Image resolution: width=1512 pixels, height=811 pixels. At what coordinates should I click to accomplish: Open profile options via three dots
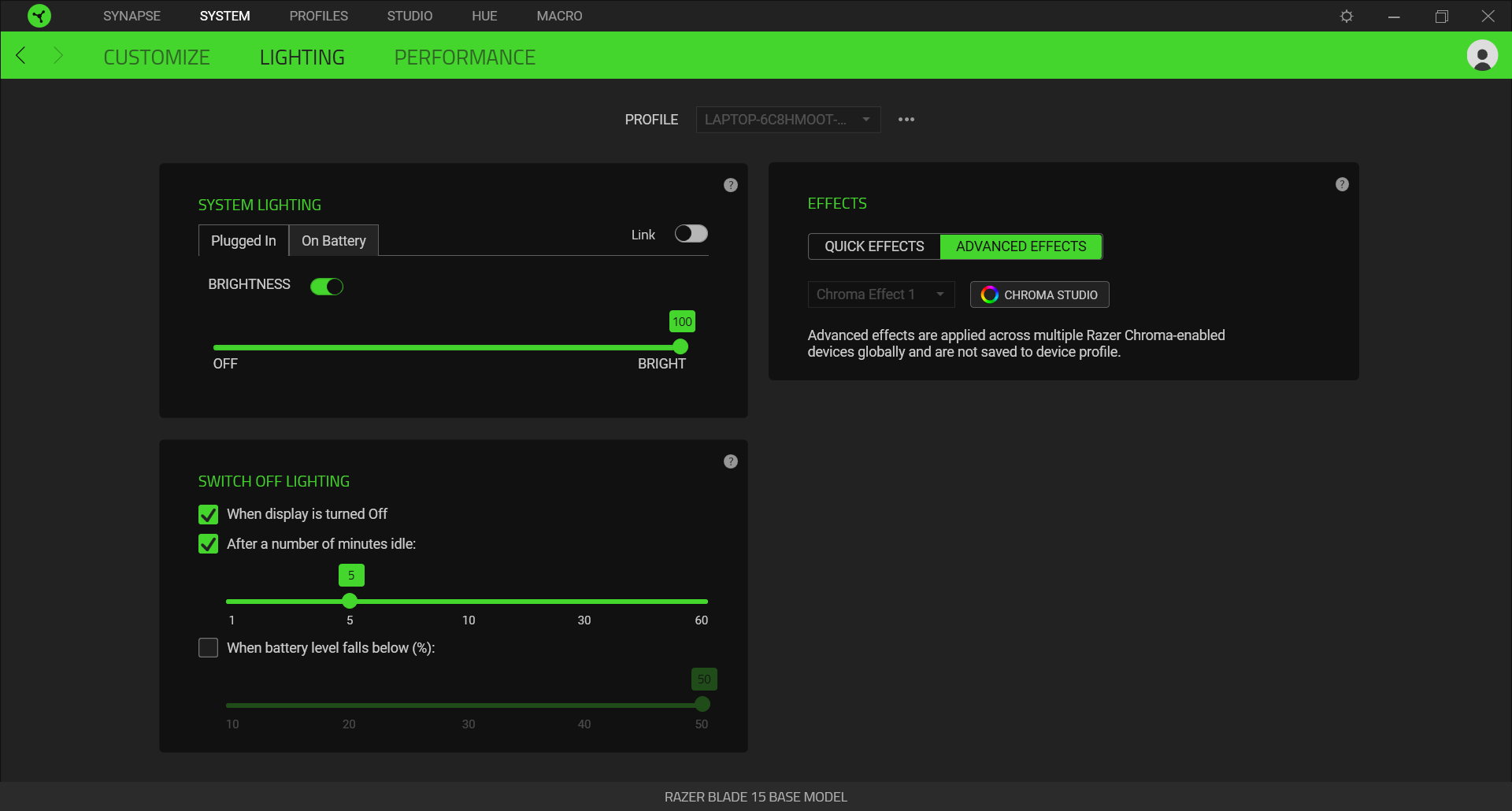coord(906,120)
